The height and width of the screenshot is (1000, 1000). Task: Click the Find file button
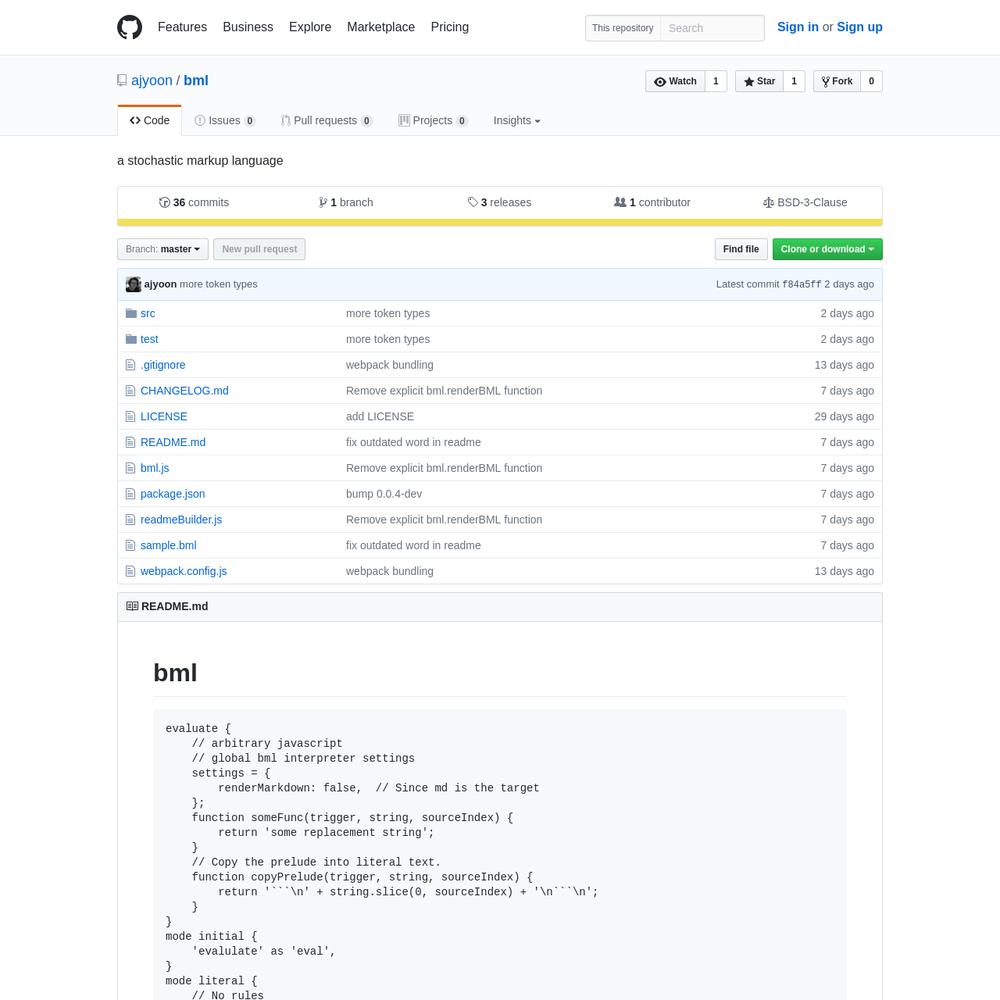[741, 249]
